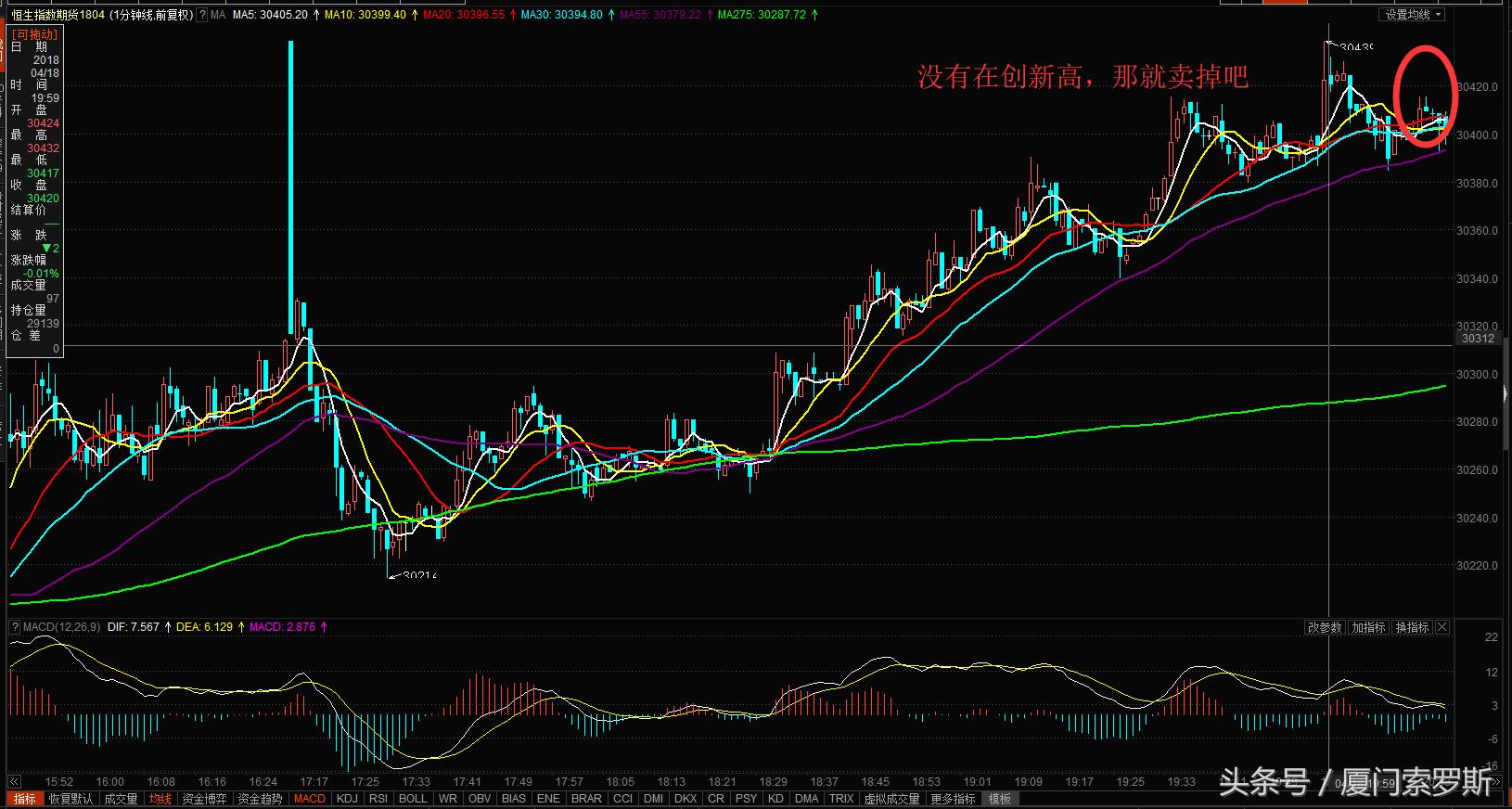The height and width of the screenshot is (809, 1512).
Task: Click the help question mark beside MA
Action: pos(202,15)
